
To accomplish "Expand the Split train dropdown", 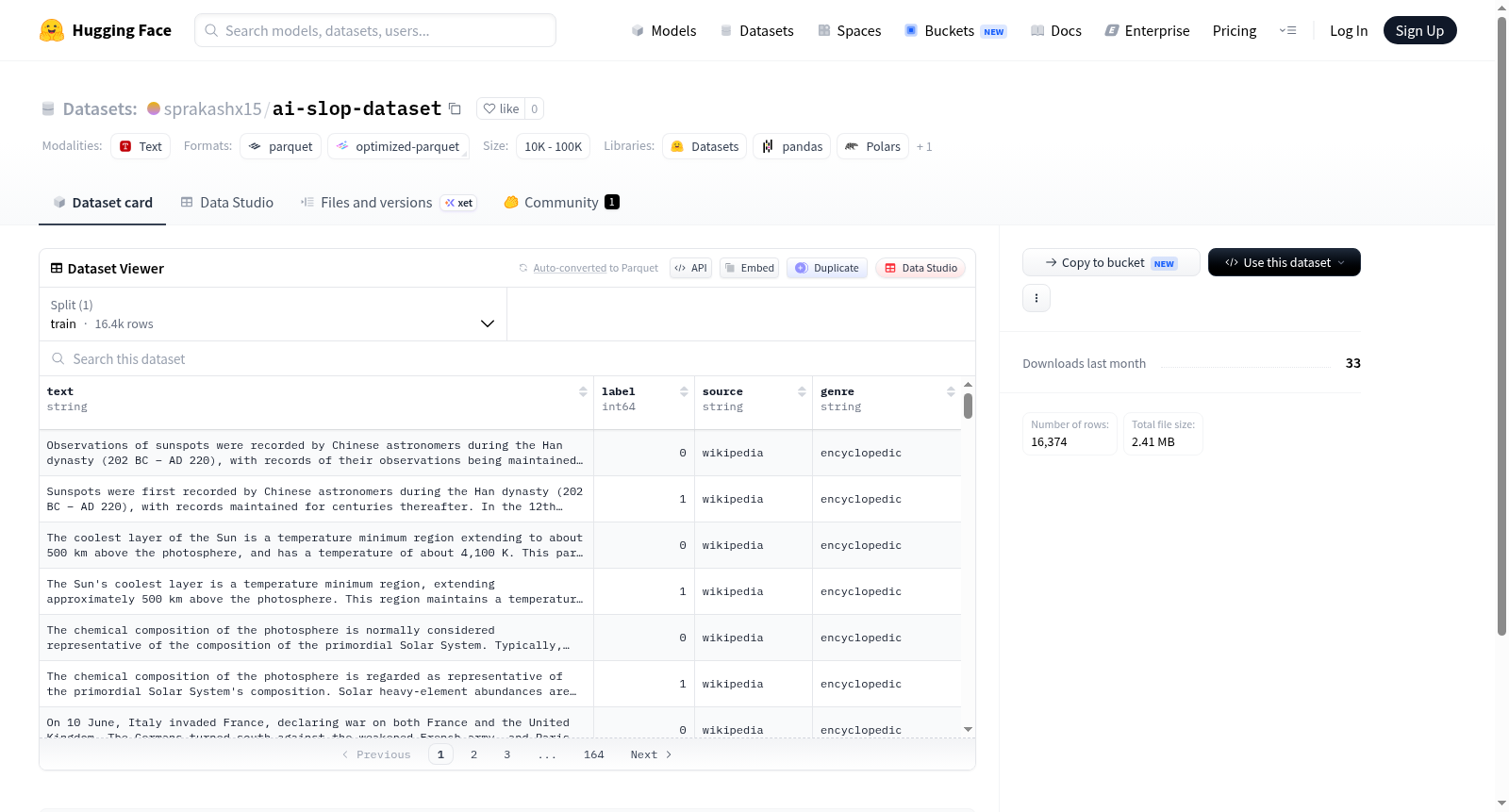I will pyautogui.click(x=273, y=314).
